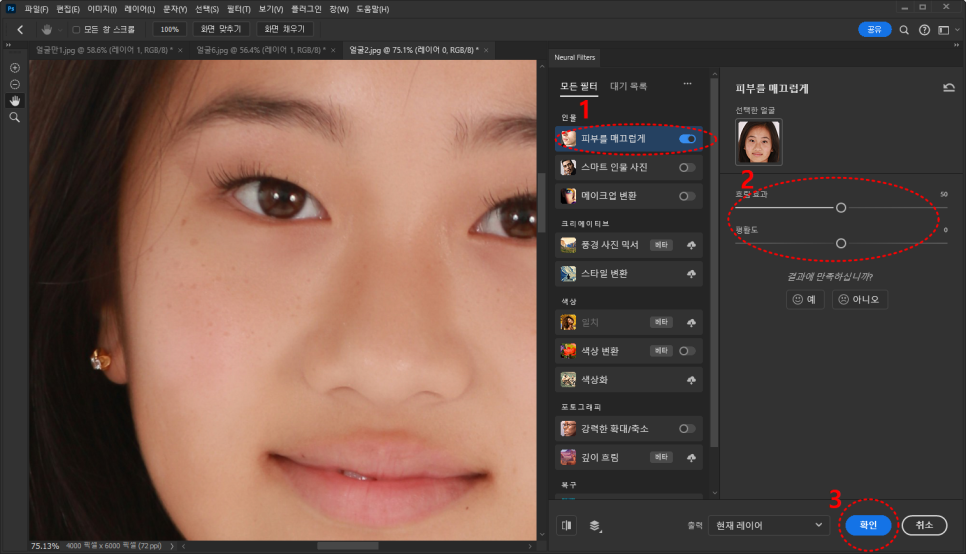
Task: Click the back arrow icon in options bar
Action: [x=20, y=29]
